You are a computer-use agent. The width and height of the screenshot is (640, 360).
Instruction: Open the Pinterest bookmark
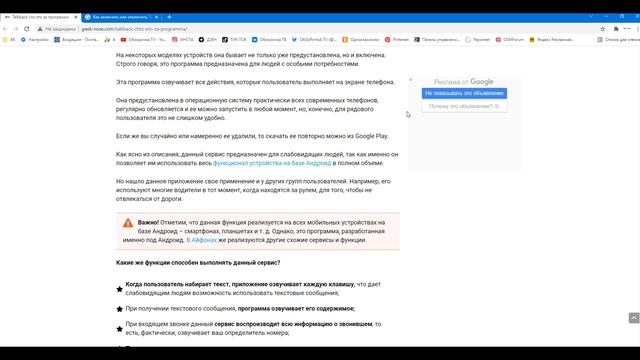[397, 40]
